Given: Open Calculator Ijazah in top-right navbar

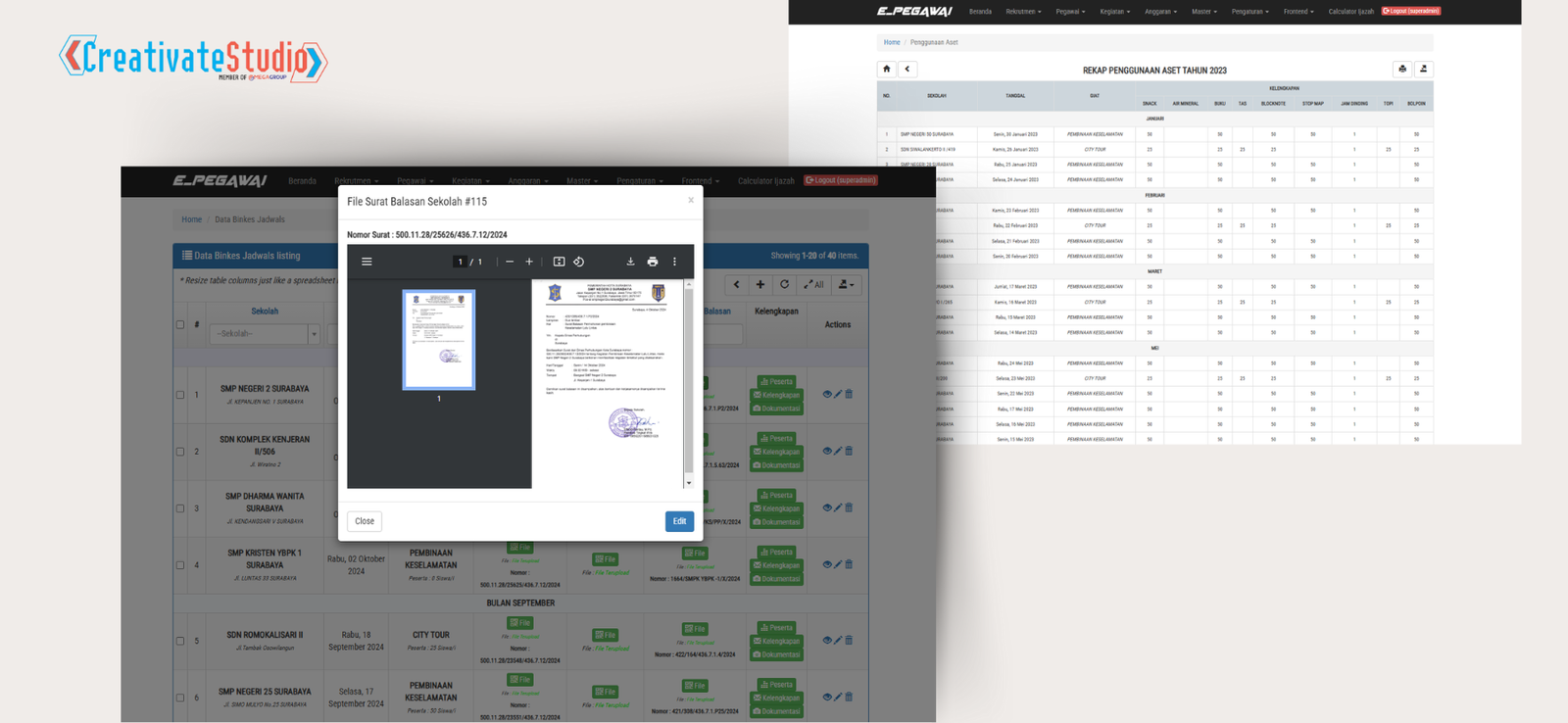Looking at the screenshot, I should coord(1350,12).
